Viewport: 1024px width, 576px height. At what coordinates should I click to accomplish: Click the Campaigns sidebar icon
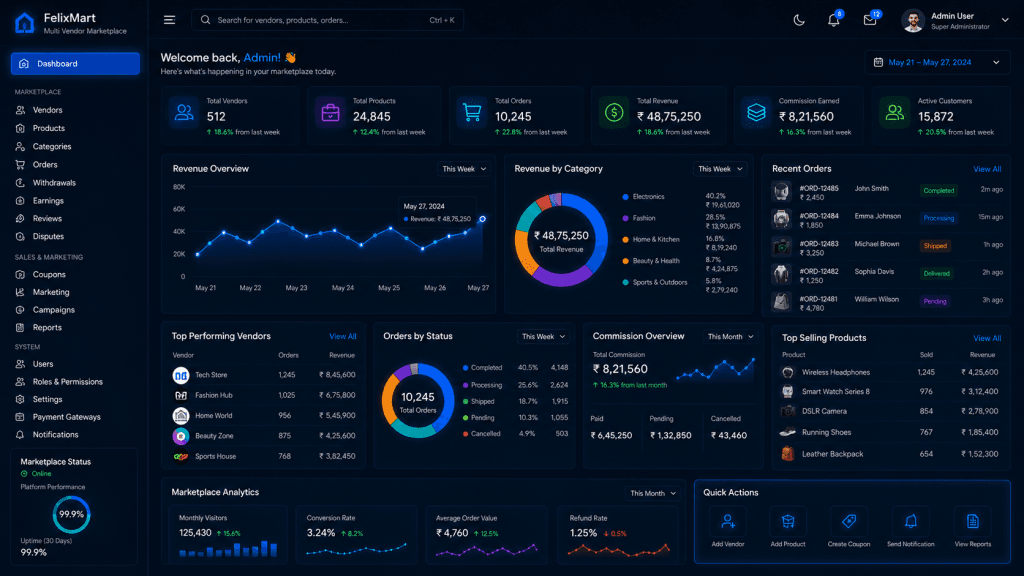(x=20, y=310)
